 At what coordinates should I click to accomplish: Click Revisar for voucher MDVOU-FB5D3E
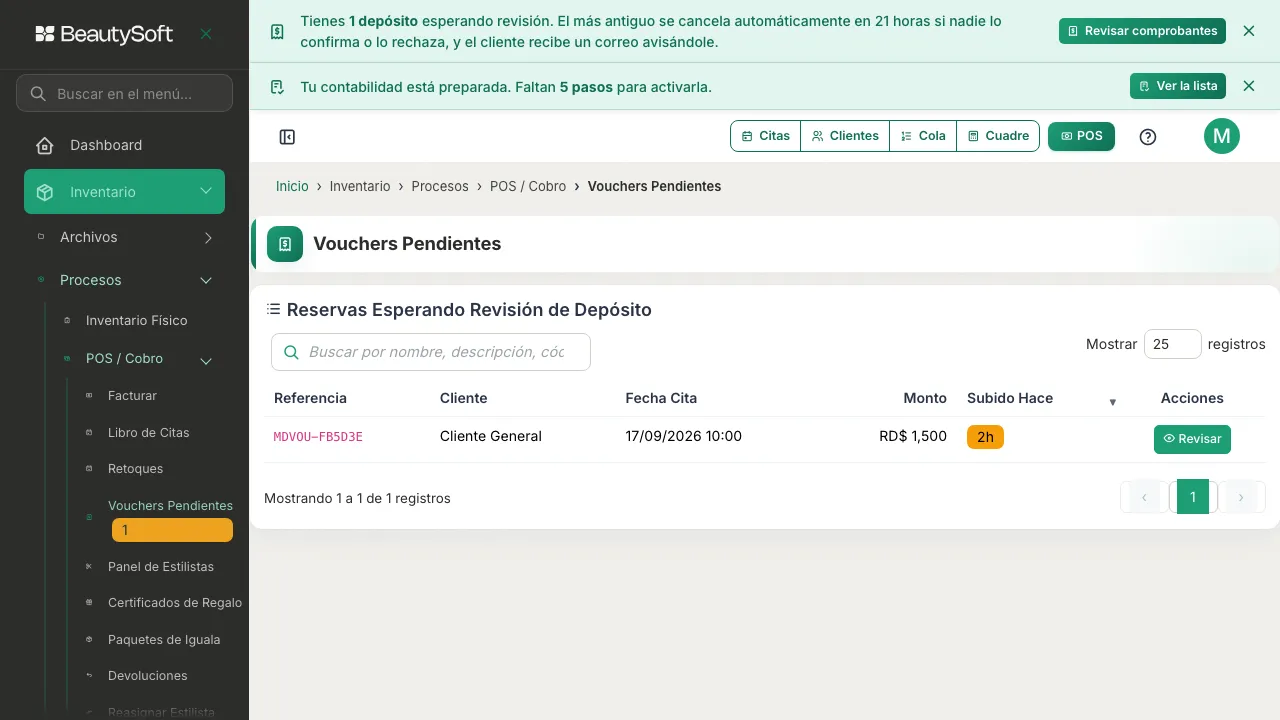1192,439
